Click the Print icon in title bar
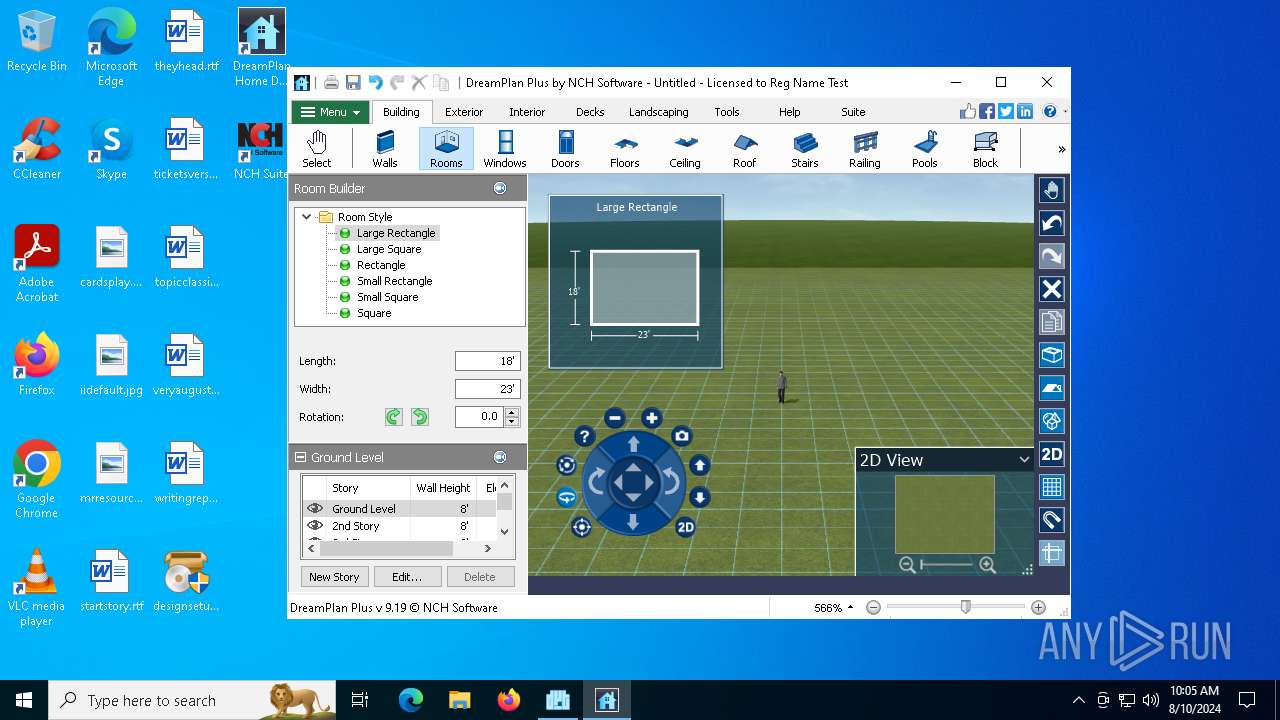The height and width of the screenshot is (720, 1280). [331, 83]
